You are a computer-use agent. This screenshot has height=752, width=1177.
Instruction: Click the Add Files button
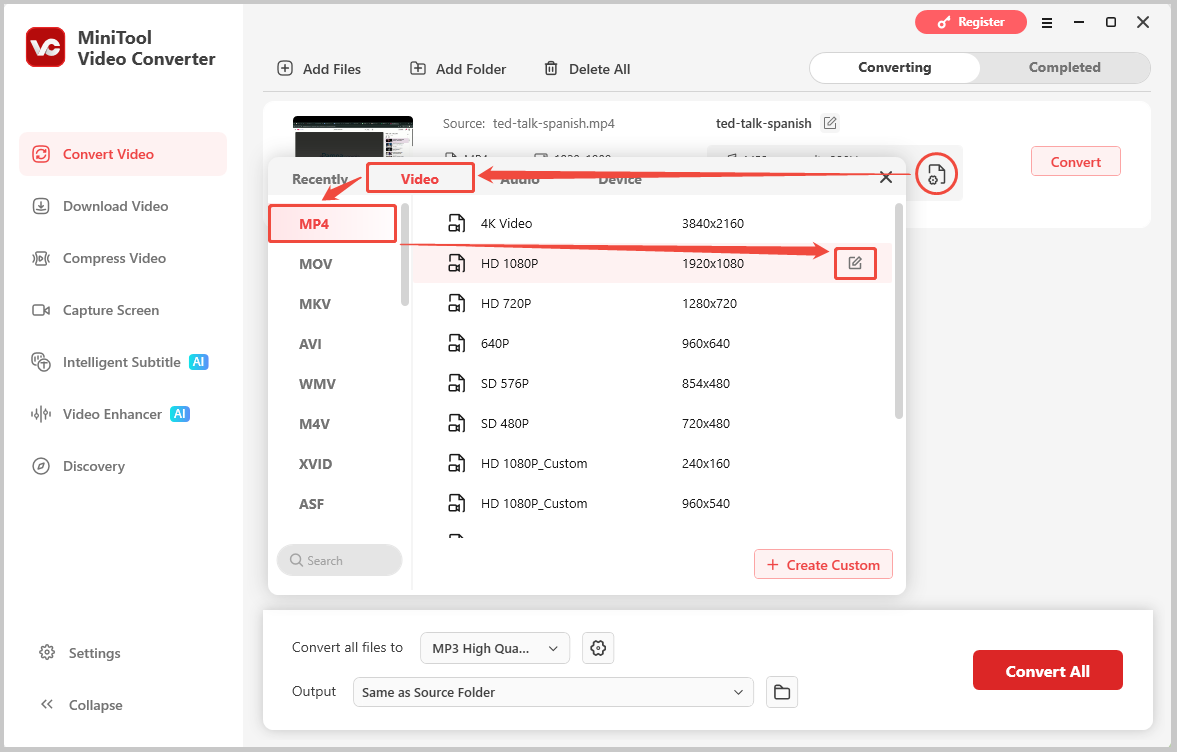(x=319, y=69)
